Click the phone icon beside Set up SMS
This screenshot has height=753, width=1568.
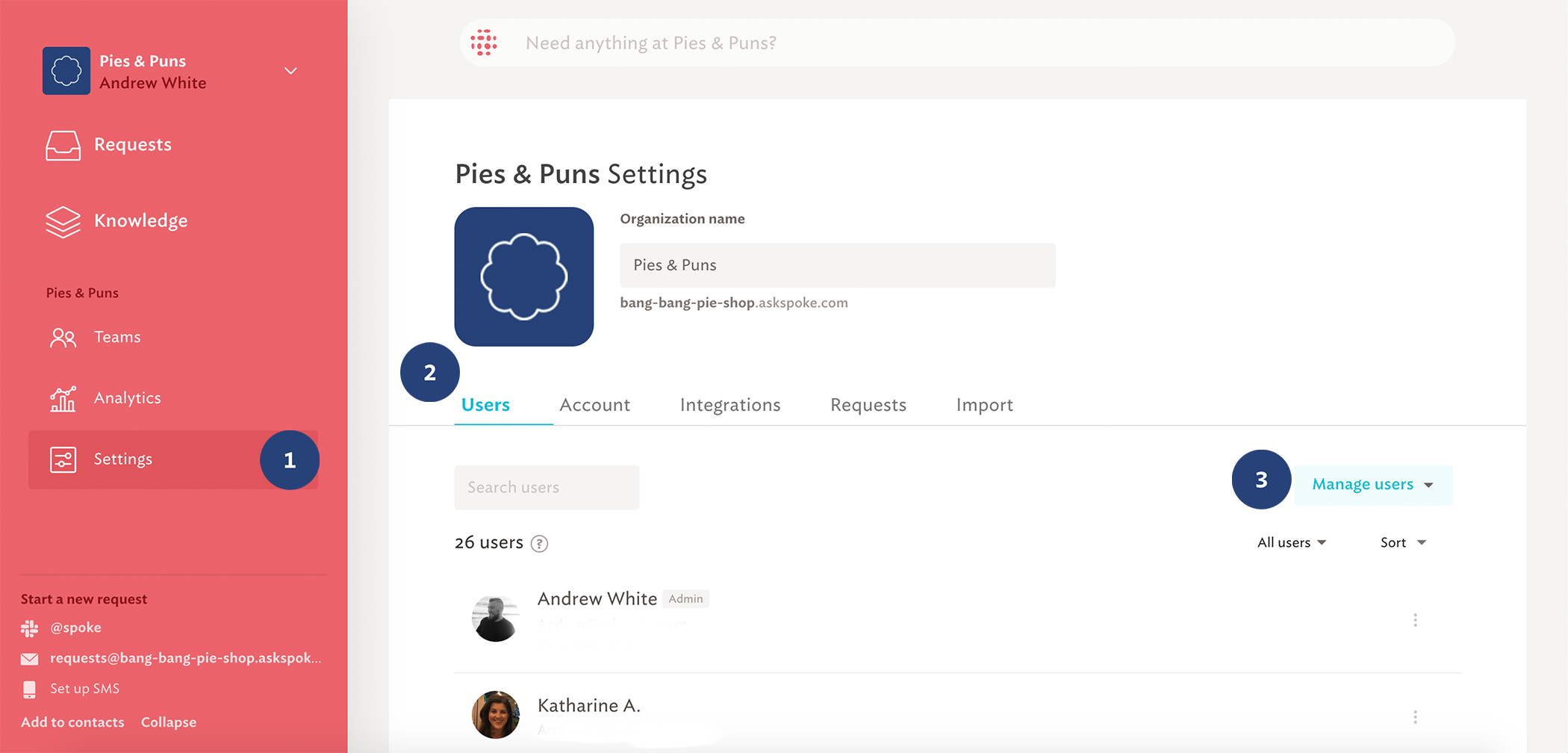click(x=30, y=690)
